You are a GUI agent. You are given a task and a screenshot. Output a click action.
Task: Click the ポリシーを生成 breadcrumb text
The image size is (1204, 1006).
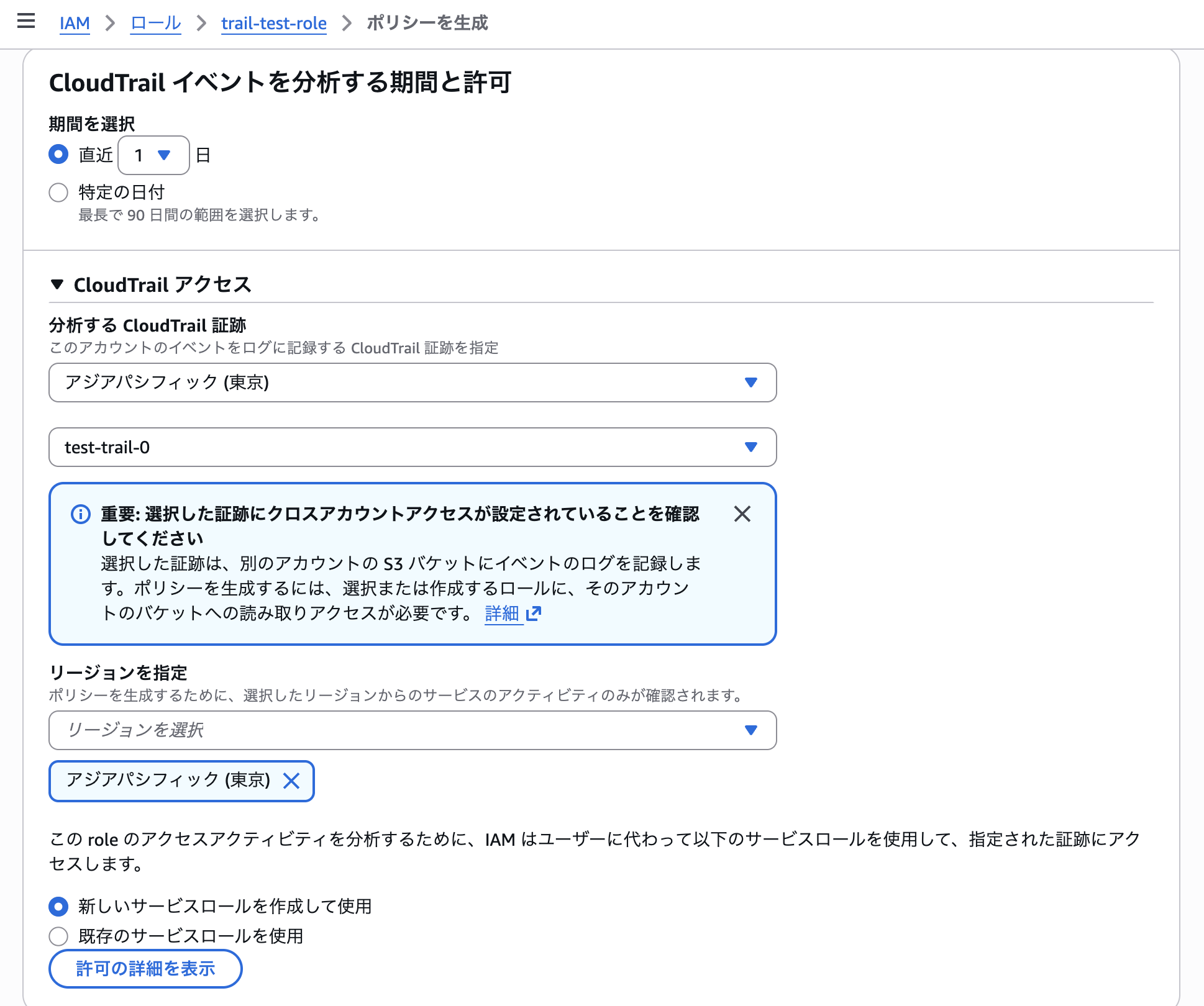click(427, 23)
